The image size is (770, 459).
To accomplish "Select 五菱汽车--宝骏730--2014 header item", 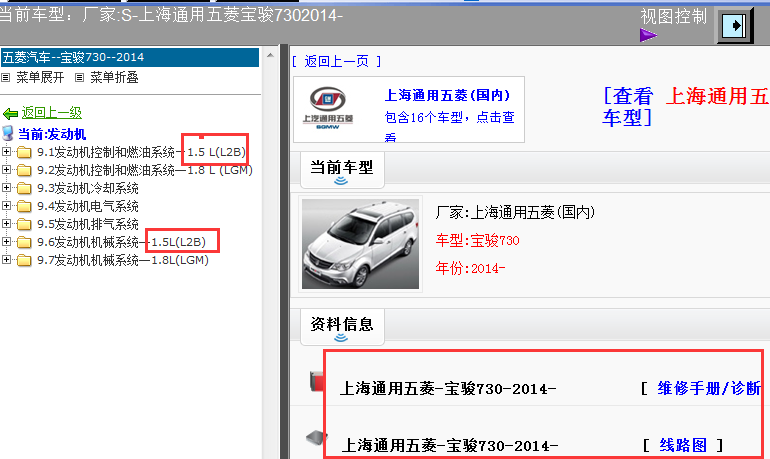I will [x=130, y=57].
